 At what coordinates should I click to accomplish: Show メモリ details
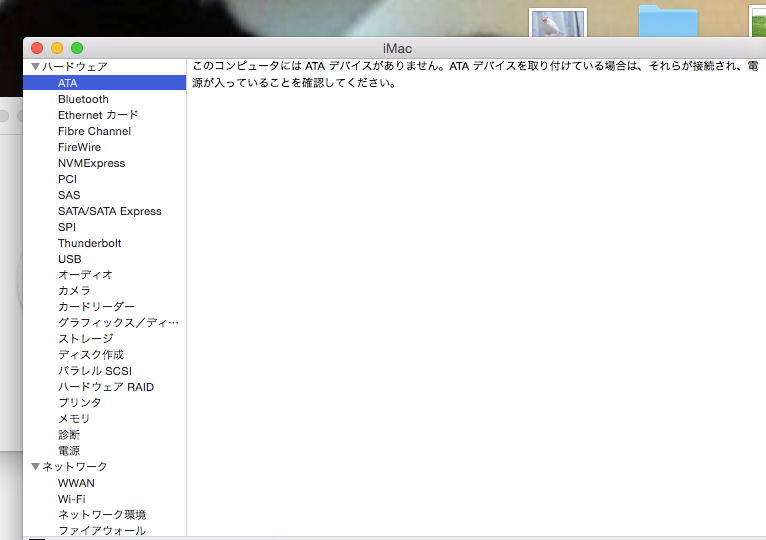click(74, 419)
